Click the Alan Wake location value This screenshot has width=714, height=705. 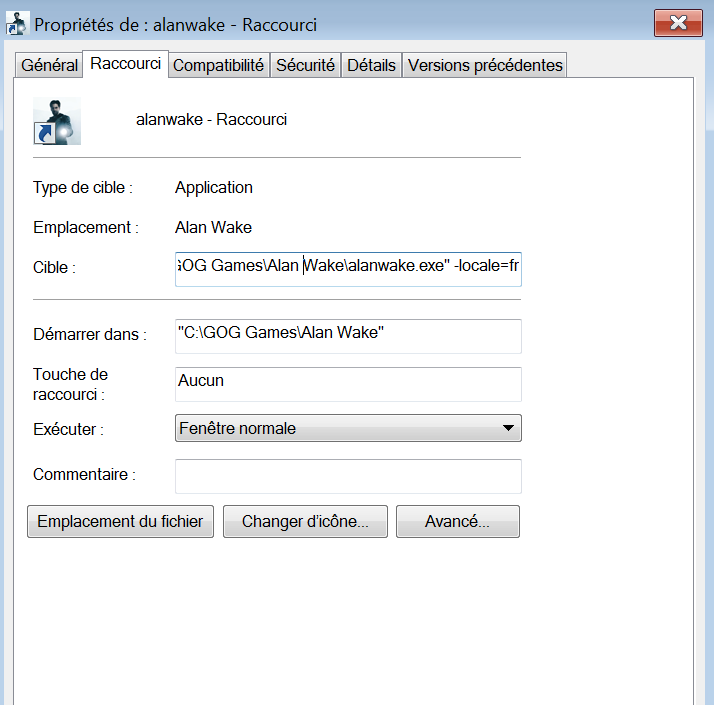click(x=213, y=227)
